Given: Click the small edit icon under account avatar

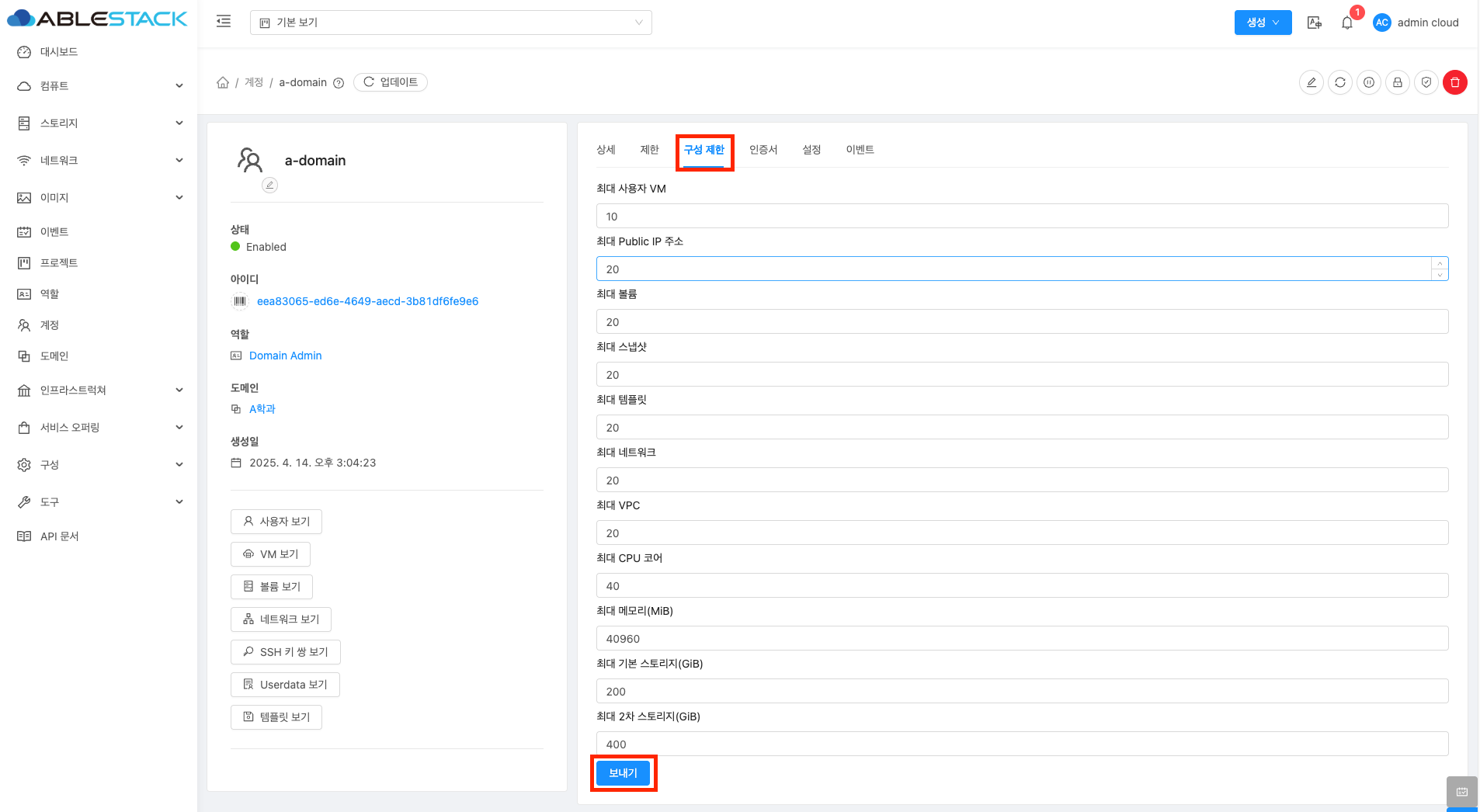Looking at the screenshot, I should (269, 185).
